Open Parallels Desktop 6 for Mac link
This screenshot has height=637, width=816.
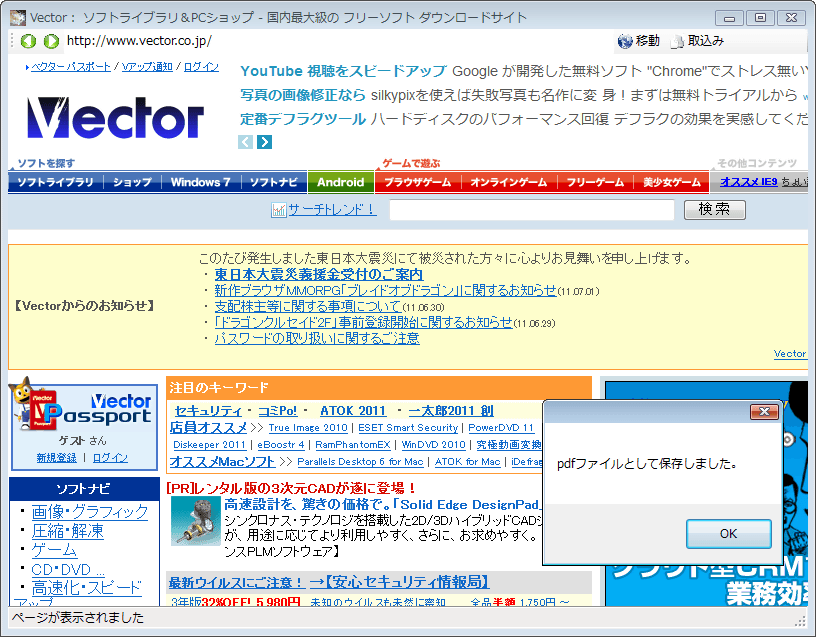click(360, 462)
